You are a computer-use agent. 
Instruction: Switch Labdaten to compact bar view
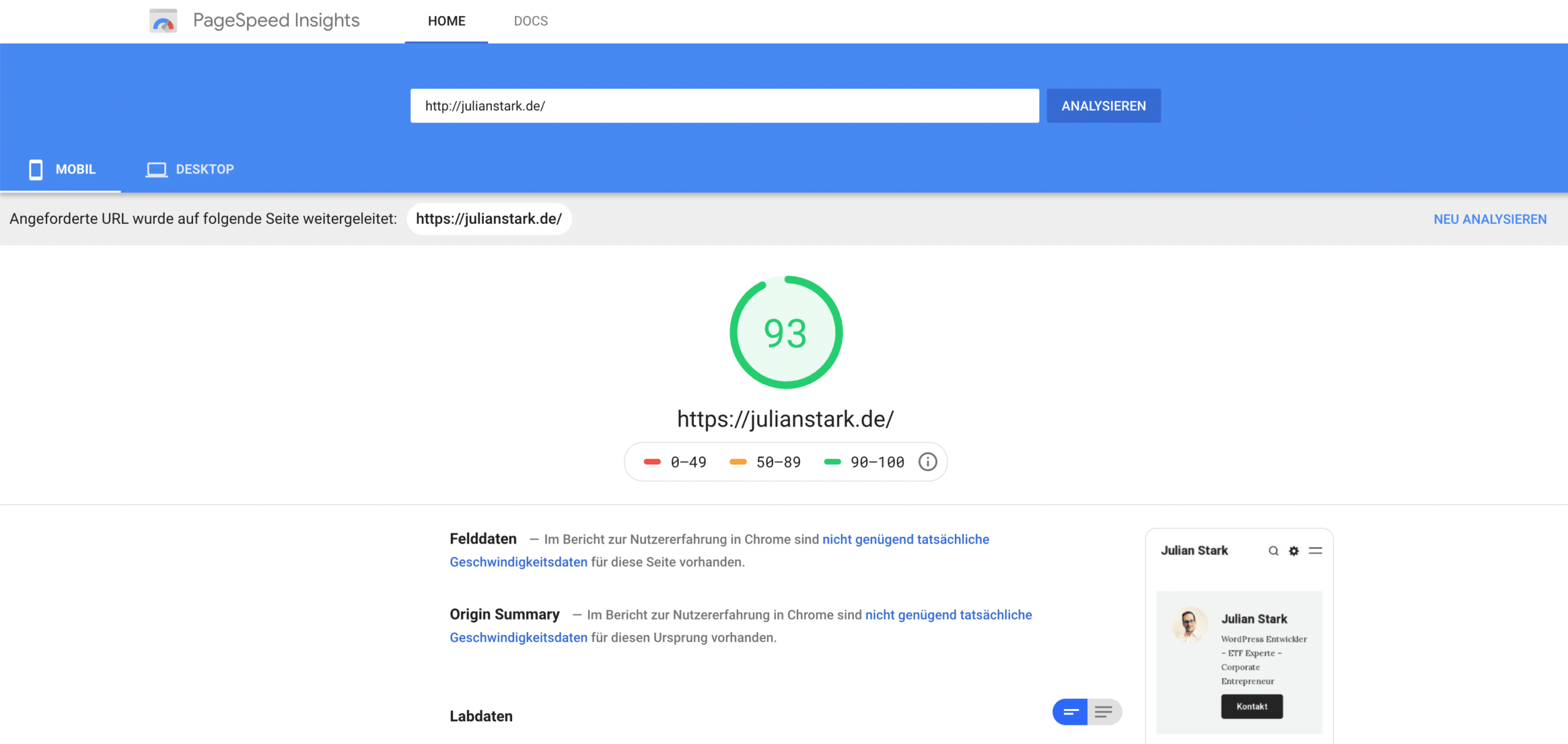(x=1070, y=712)
